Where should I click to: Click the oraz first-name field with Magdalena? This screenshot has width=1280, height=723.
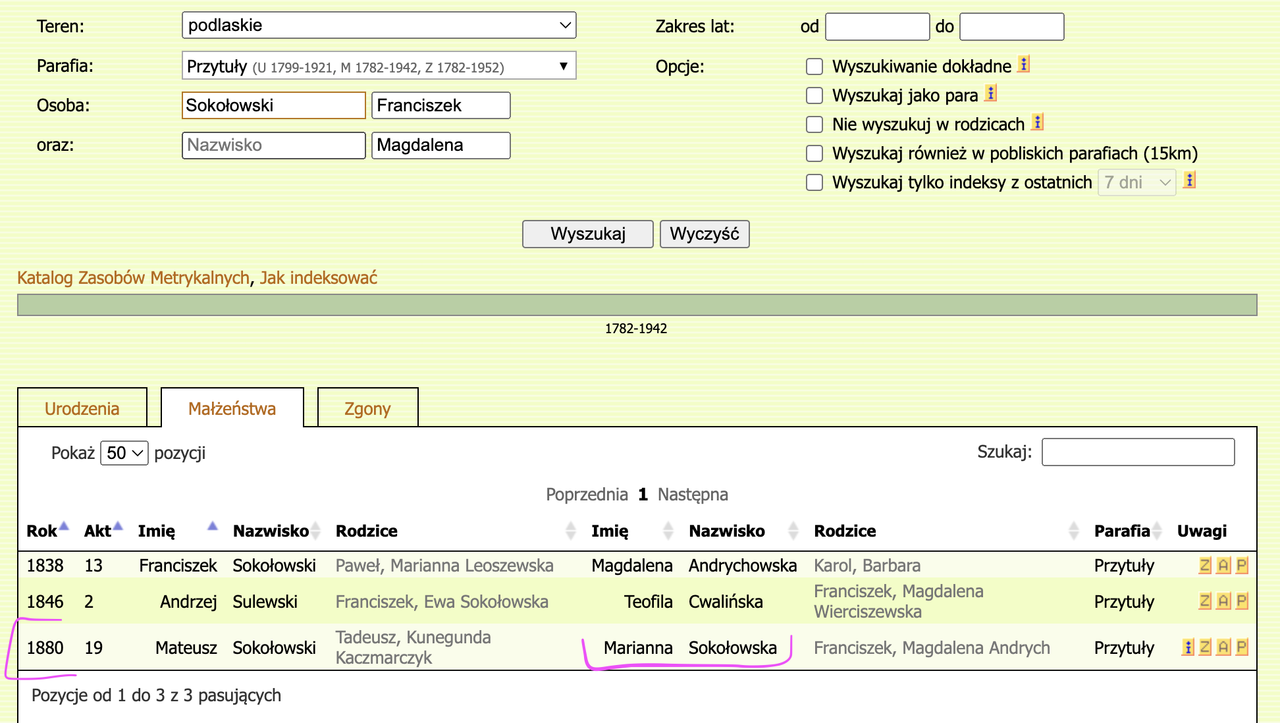tap(441, 145)
